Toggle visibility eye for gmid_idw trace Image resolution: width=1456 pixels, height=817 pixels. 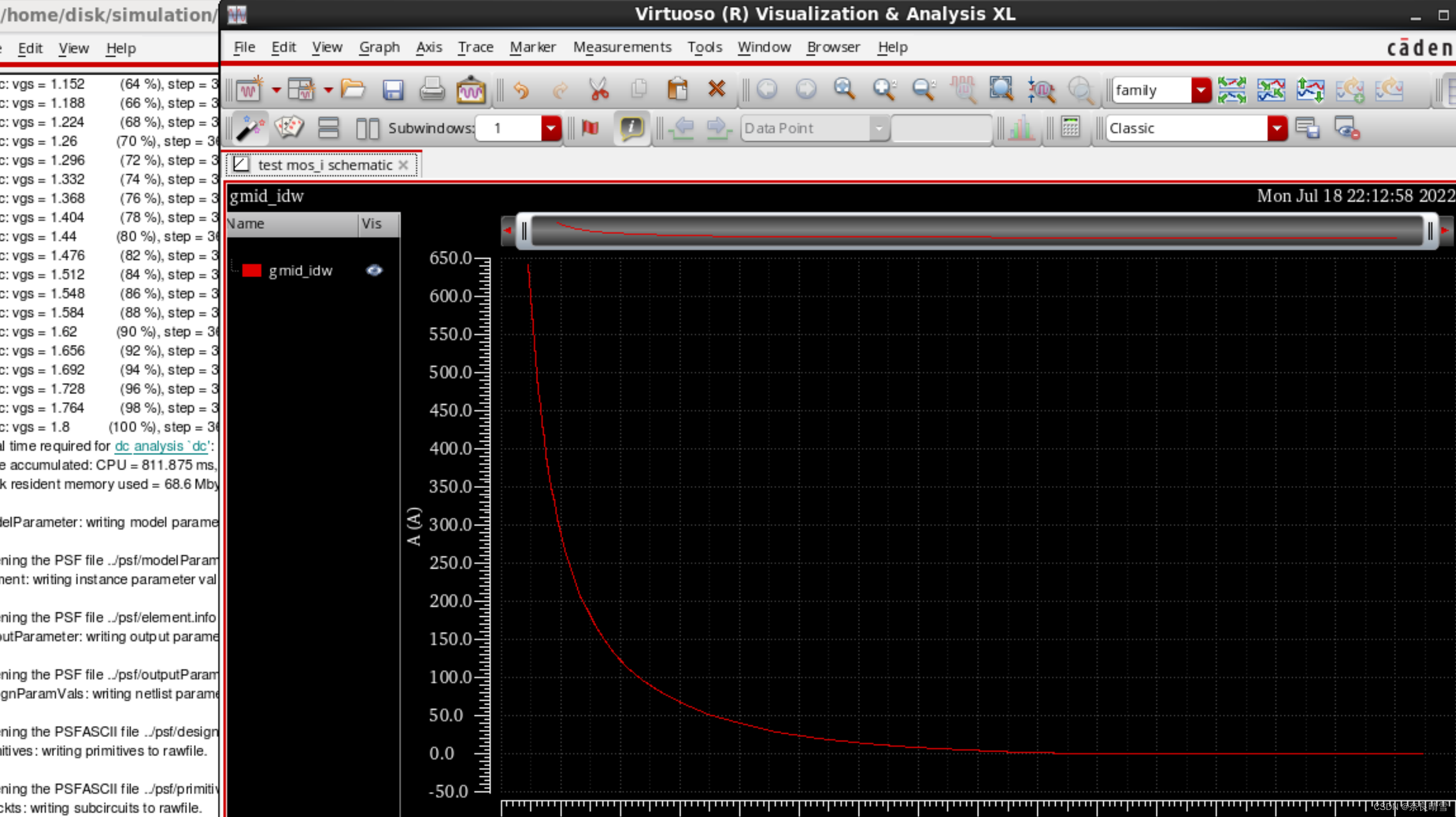374,271
